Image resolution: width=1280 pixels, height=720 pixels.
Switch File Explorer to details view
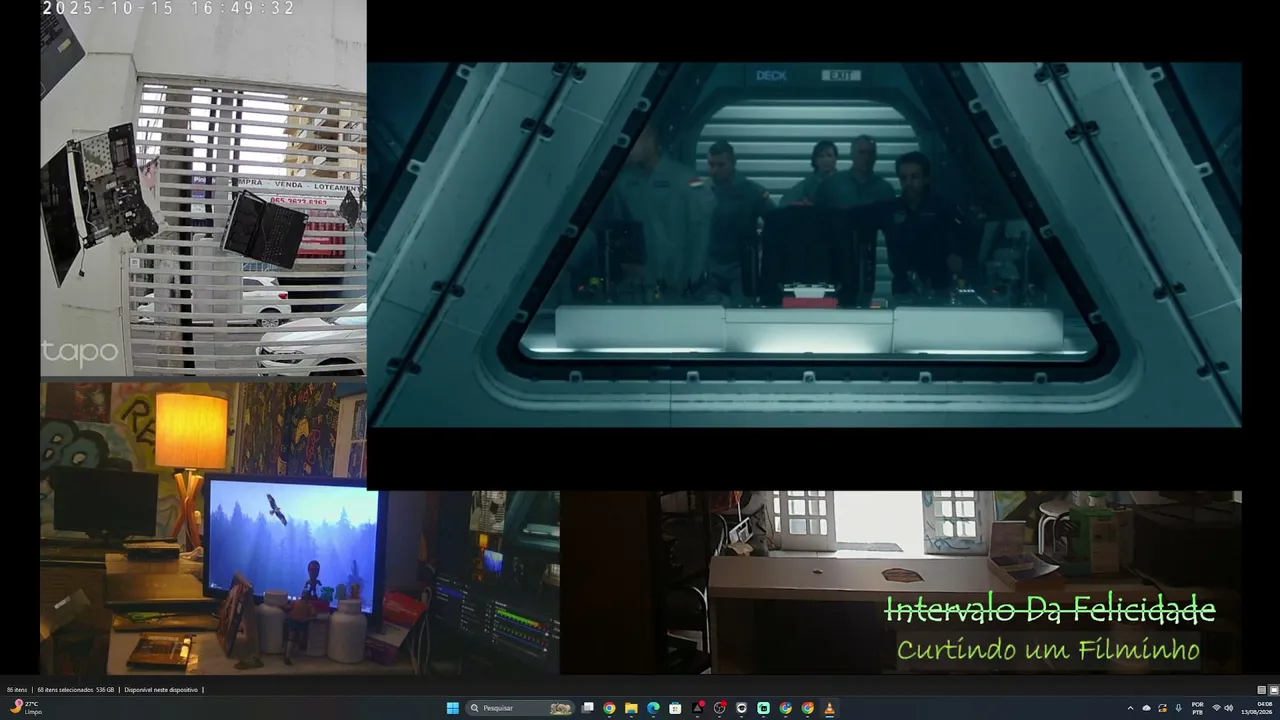(x=1261, y=690)
